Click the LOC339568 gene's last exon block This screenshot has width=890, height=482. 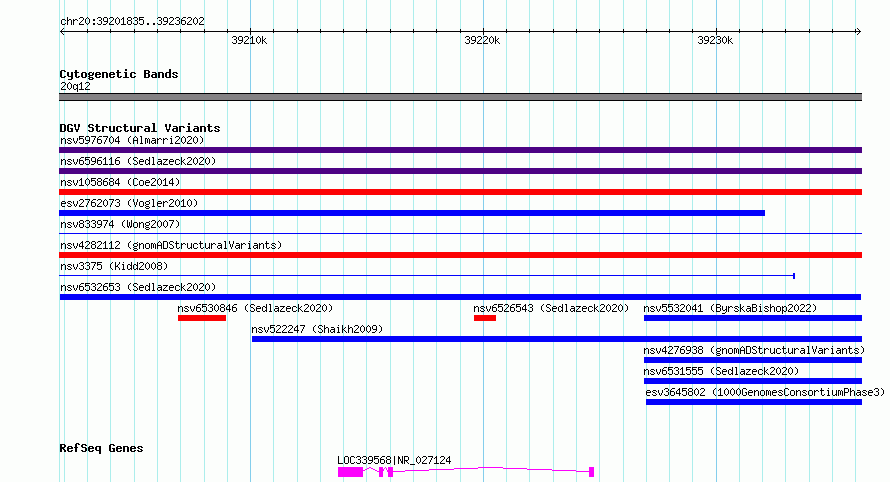(x=591, y=472)
